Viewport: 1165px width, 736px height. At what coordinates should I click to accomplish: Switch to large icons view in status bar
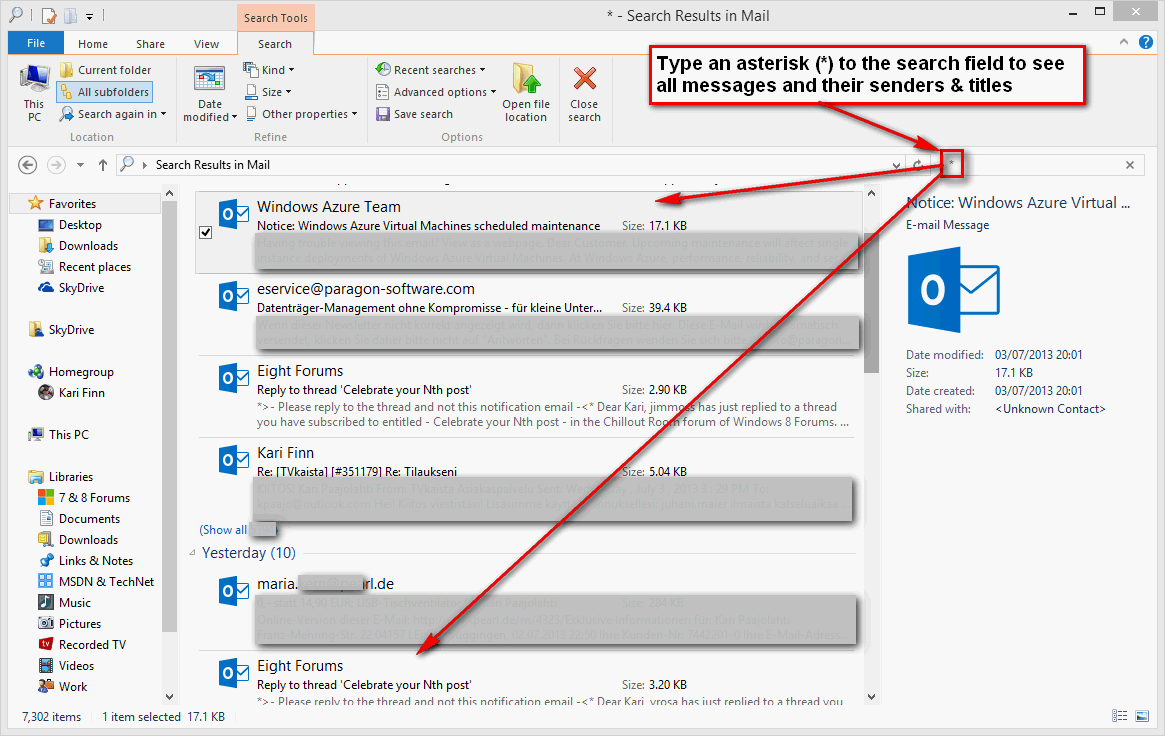1142,715
